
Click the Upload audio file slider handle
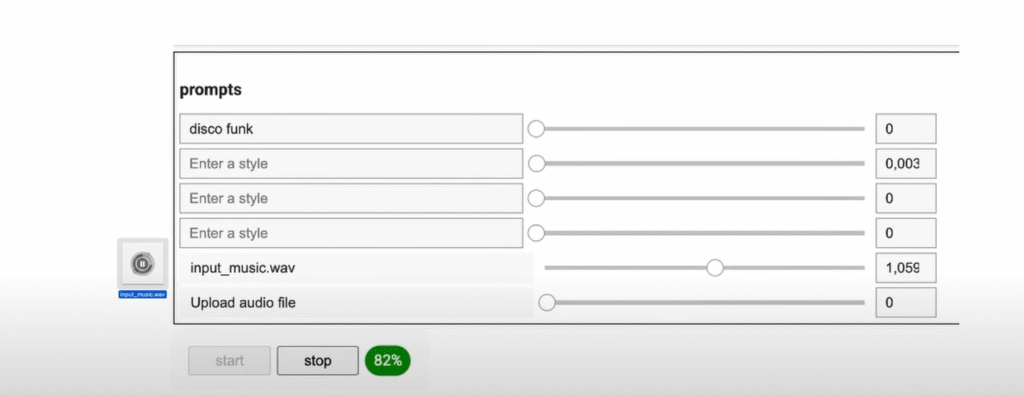(547, 302)
